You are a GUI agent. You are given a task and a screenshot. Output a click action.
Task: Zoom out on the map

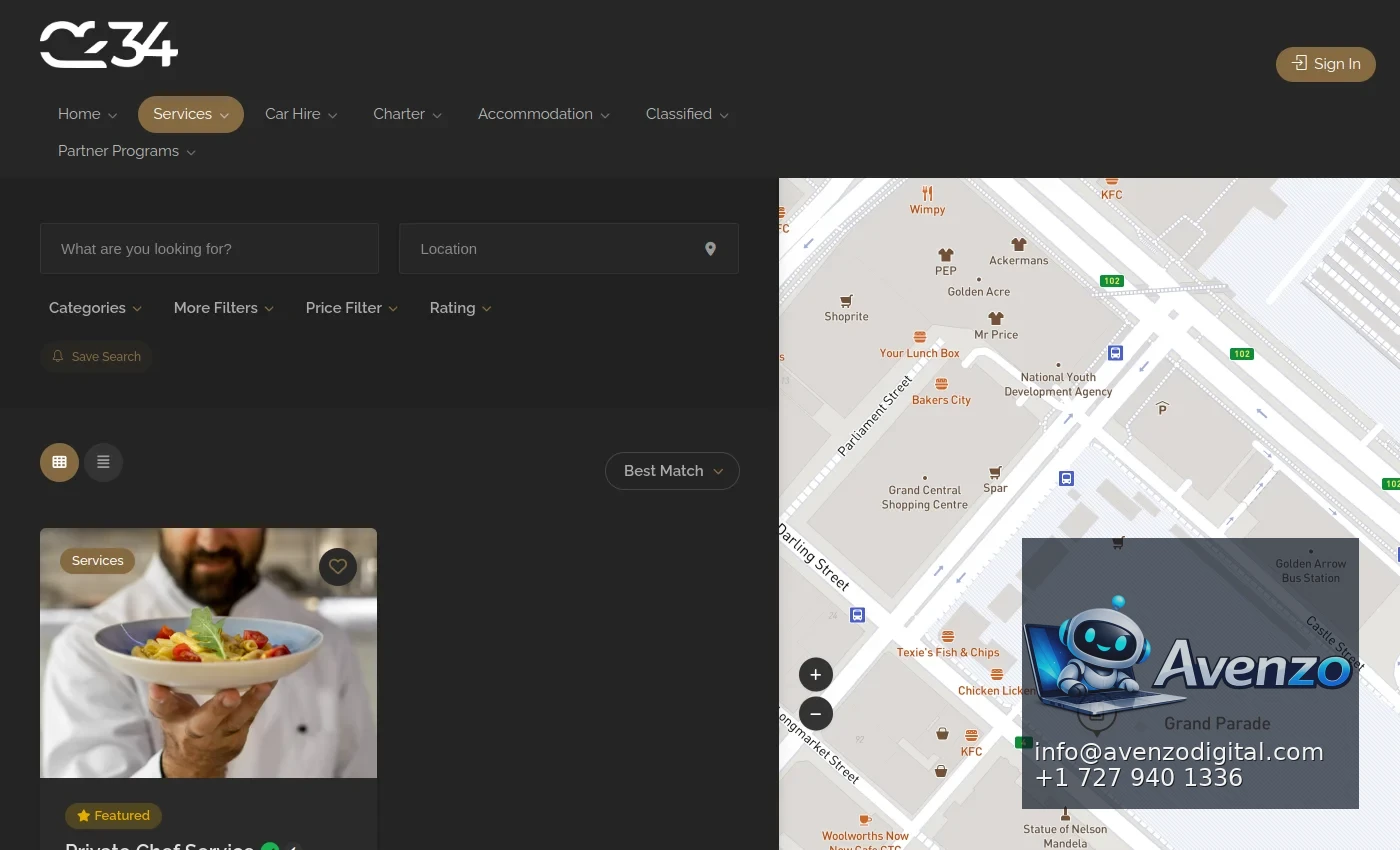click(816, 714)
